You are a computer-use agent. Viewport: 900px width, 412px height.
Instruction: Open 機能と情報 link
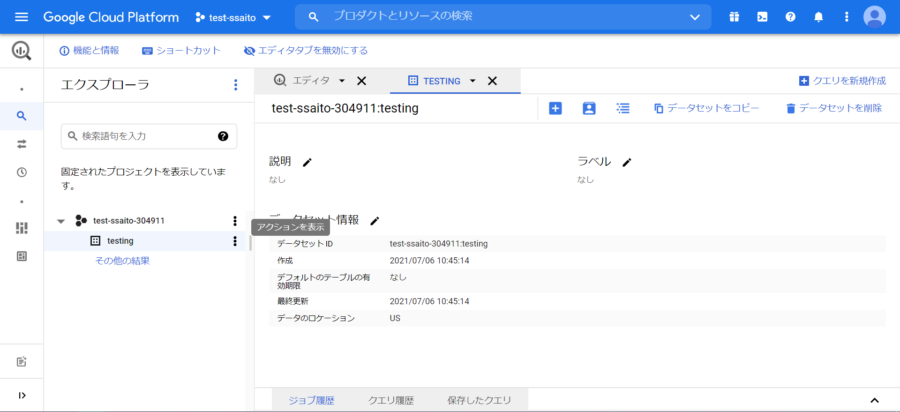tap(89, 50)
